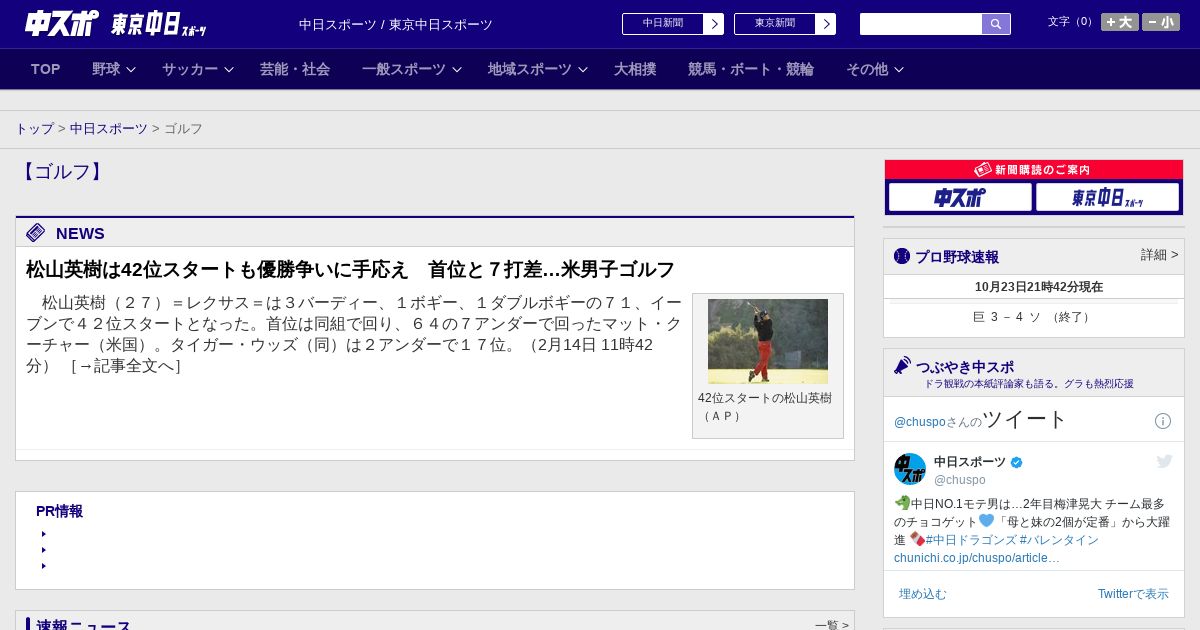
Task: Focus the header search input field
Action: point(921,24)
